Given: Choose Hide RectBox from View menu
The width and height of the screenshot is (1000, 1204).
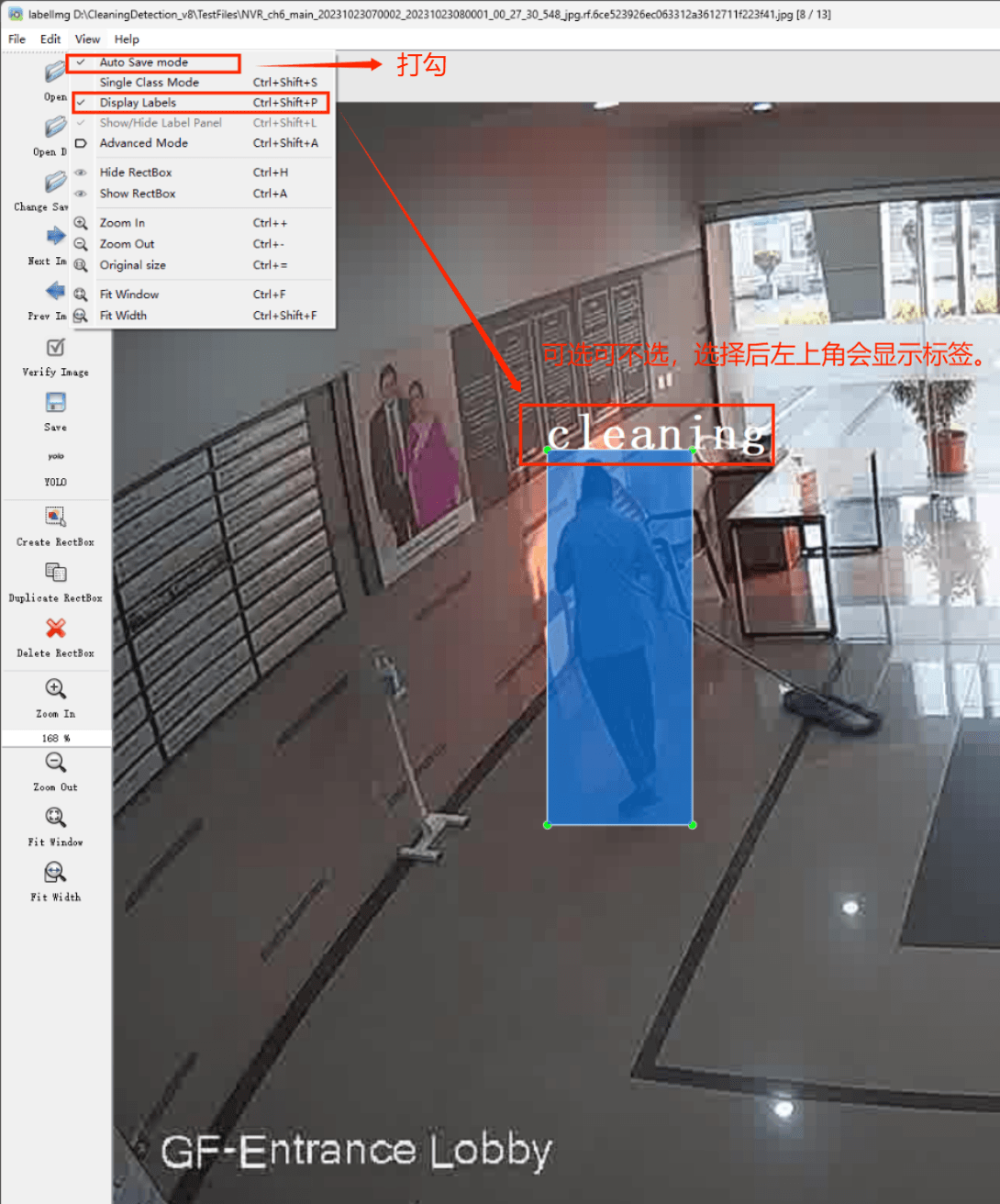Looking at the screenshot, I should 136,173.
